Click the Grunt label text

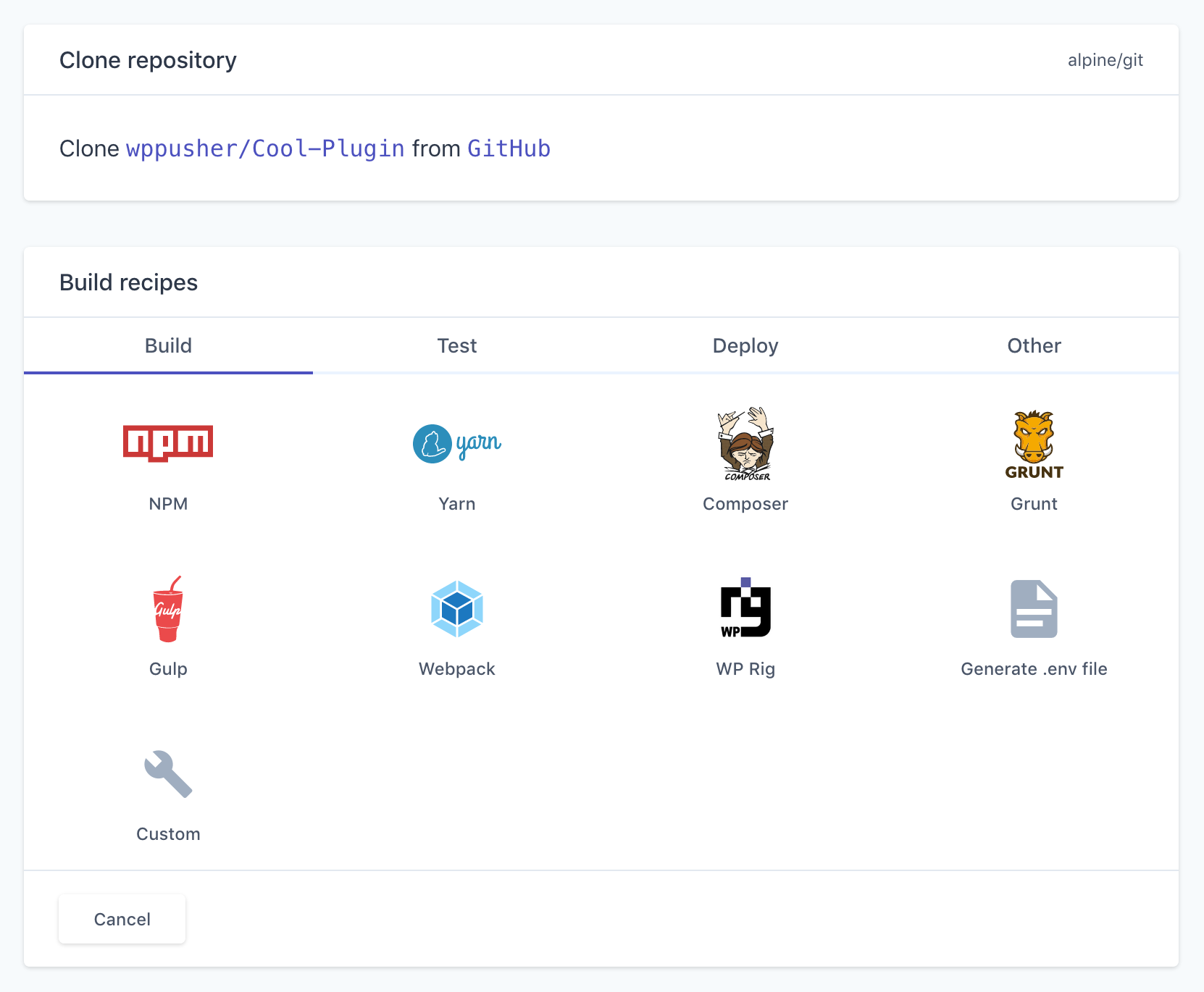pos(1034,504)
